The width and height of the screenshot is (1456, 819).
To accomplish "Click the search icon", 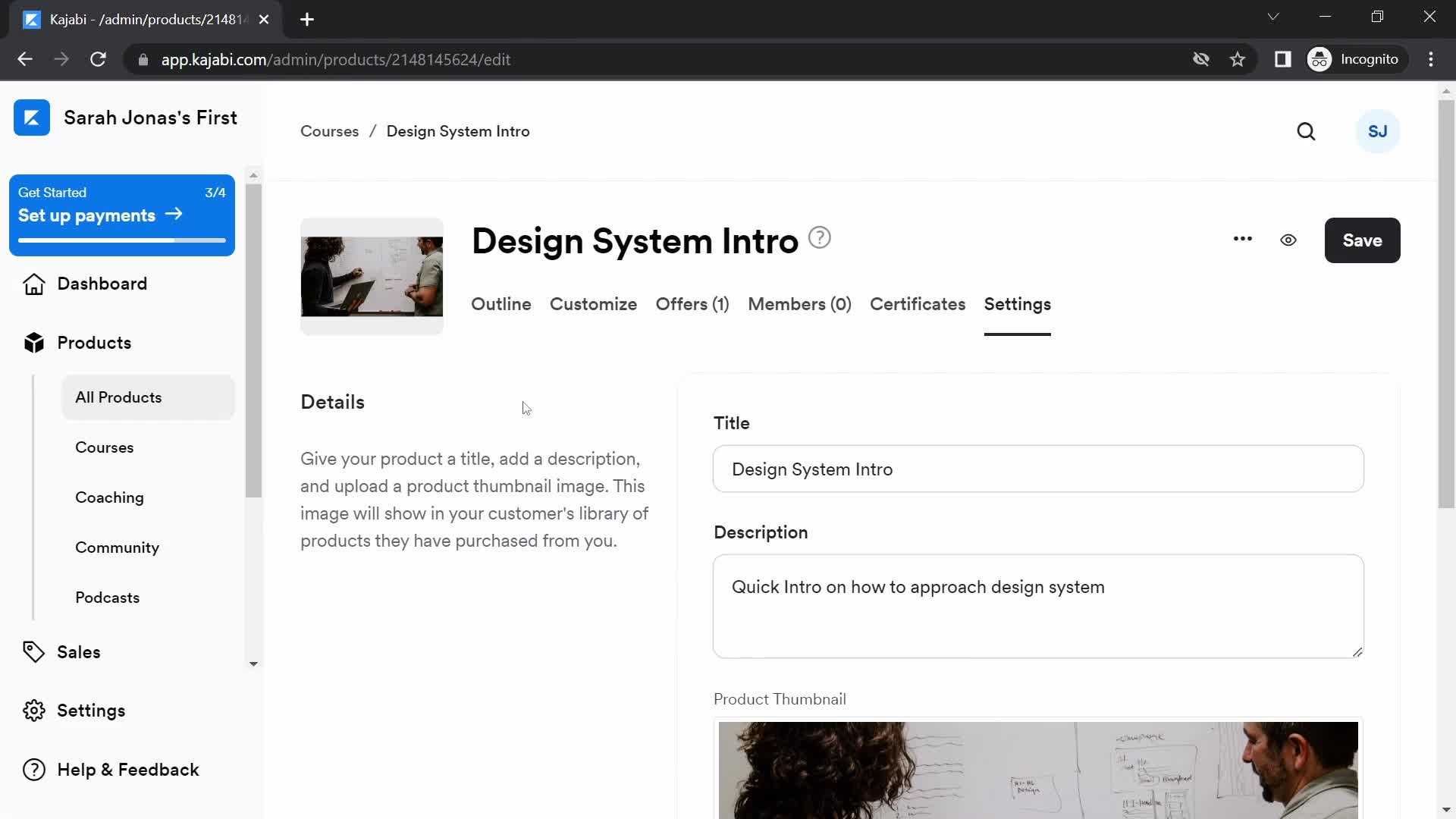I will tap(1307, 131).
